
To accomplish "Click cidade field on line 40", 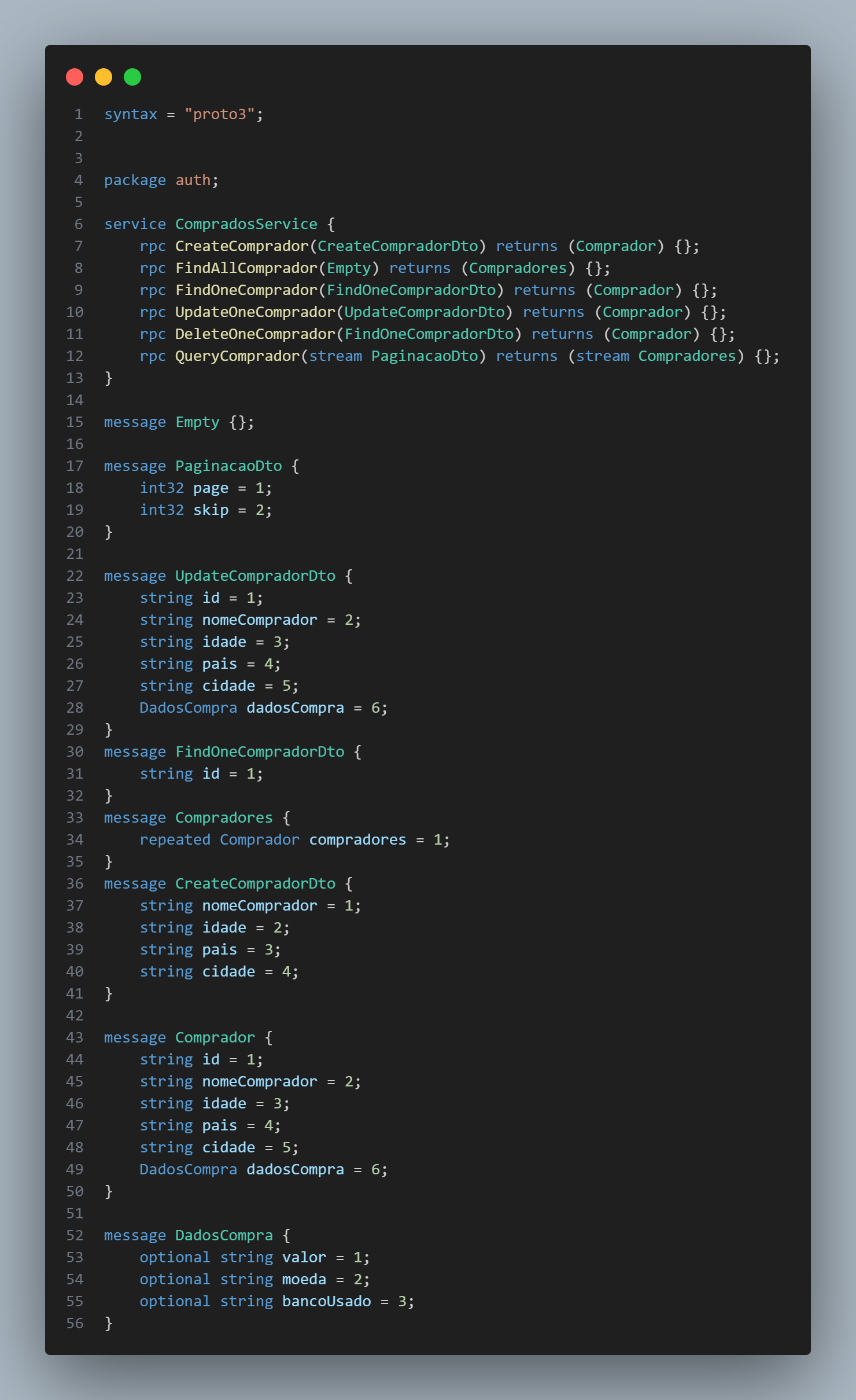I will (228, 971).
